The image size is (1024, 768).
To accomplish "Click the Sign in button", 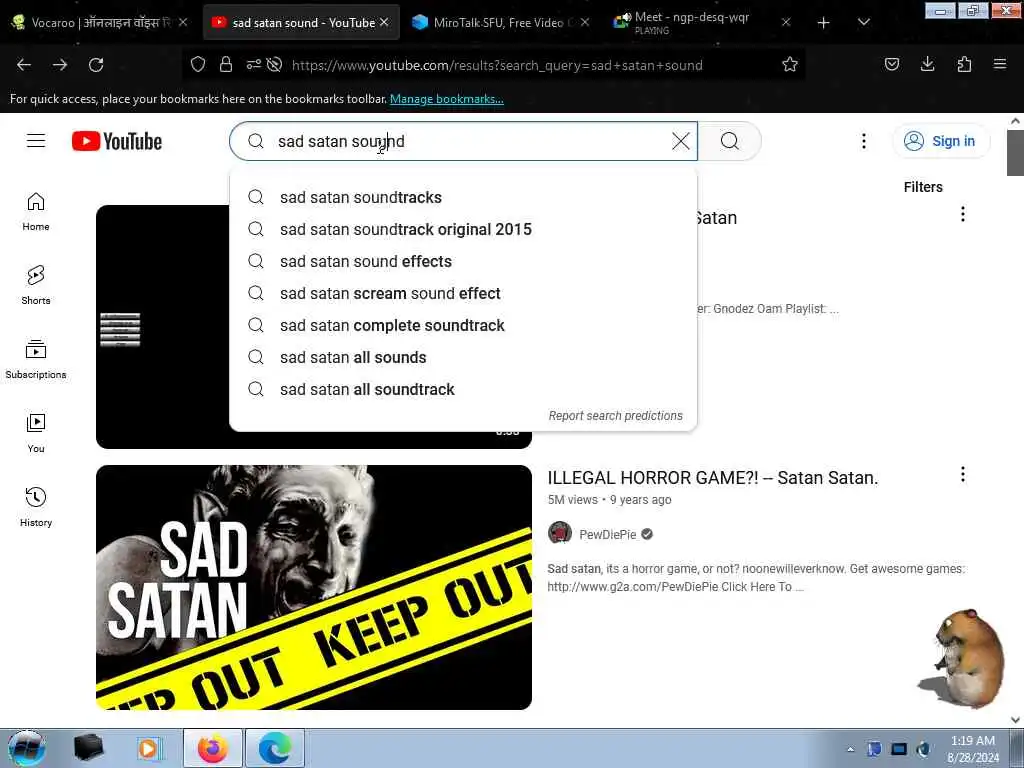I will (941, 141).
